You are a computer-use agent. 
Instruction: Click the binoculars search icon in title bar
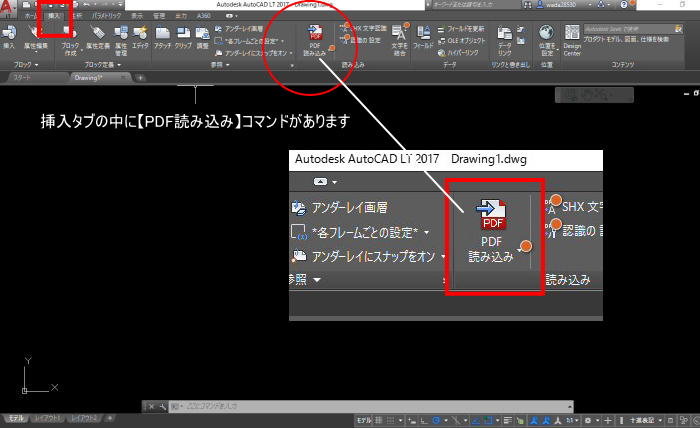point(528,4)
